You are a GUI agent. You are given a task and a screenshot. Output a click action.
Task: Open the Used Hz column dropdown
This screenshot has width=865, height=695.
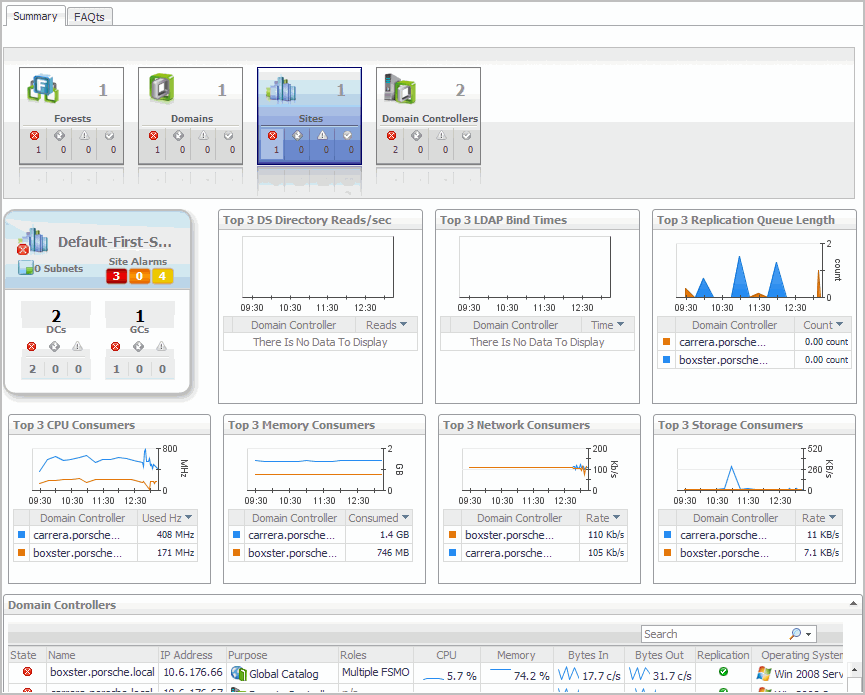187,518
